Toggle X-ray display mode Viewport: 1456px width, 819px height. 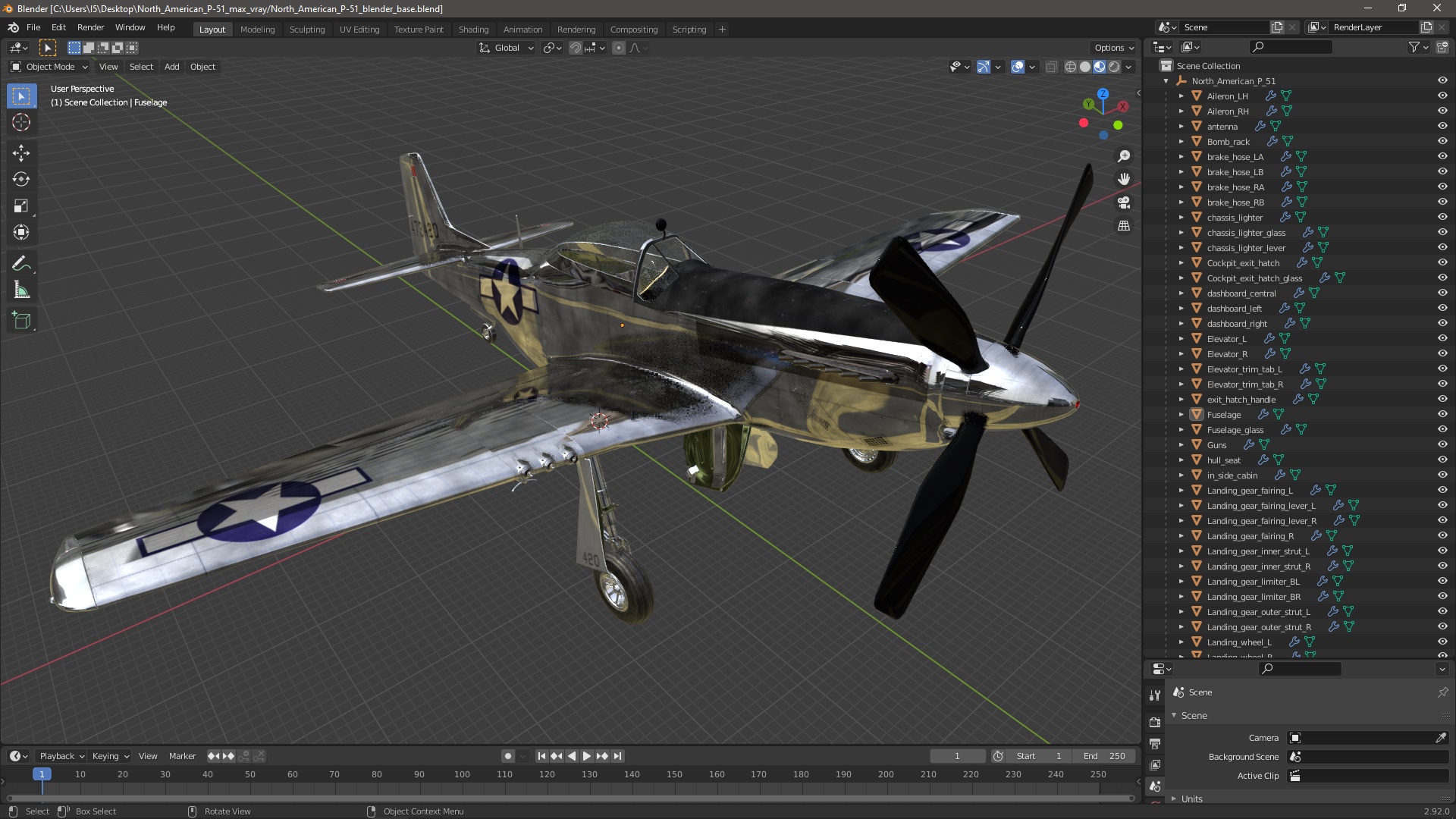tap(1051, 67)
